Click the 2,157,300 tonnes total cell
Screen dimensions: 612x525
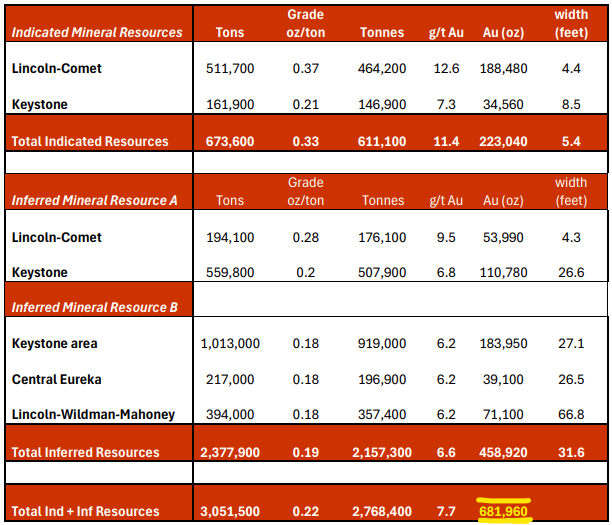click(x=381, y=452)
